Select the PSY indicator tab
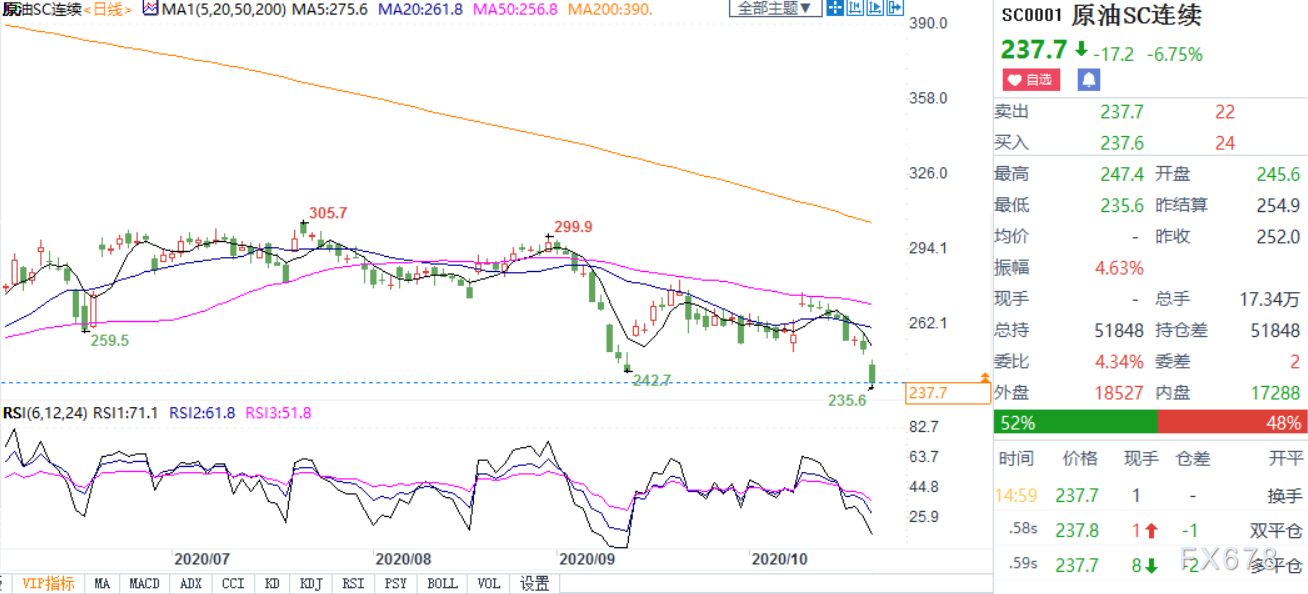 (396, 583)
